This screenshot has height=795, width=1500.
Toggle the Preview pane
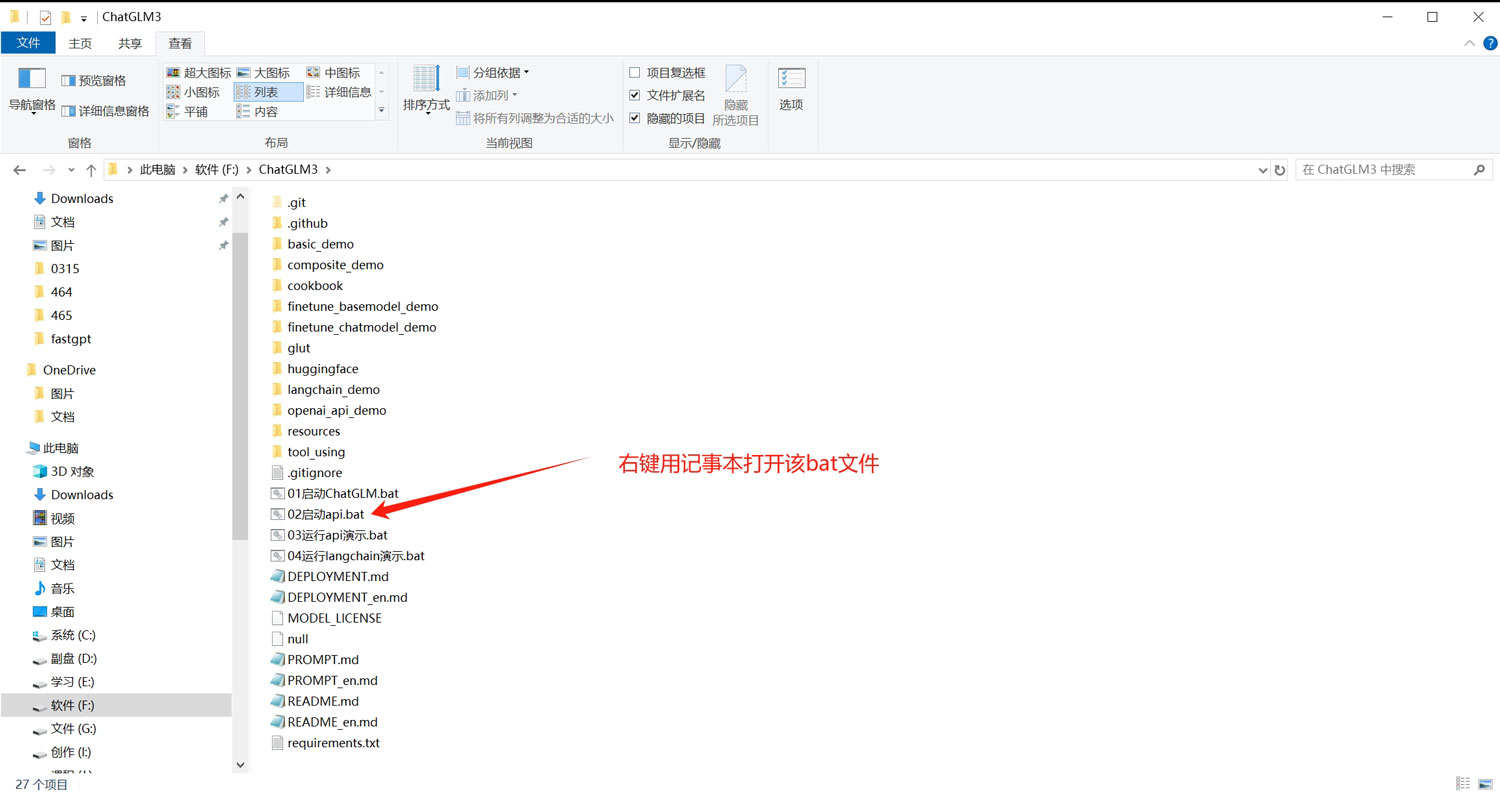tap(94, 80)
